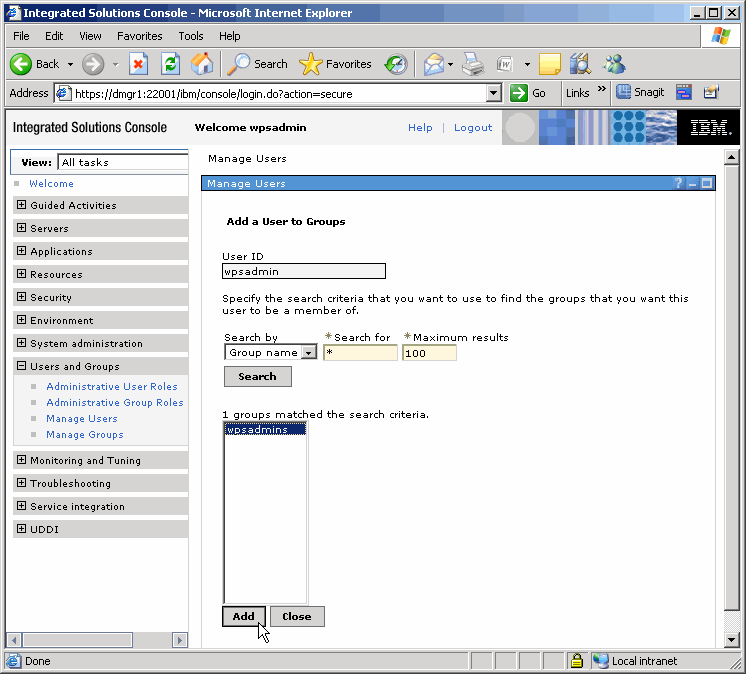Go to the browser Home page

[x=202, y=64]
